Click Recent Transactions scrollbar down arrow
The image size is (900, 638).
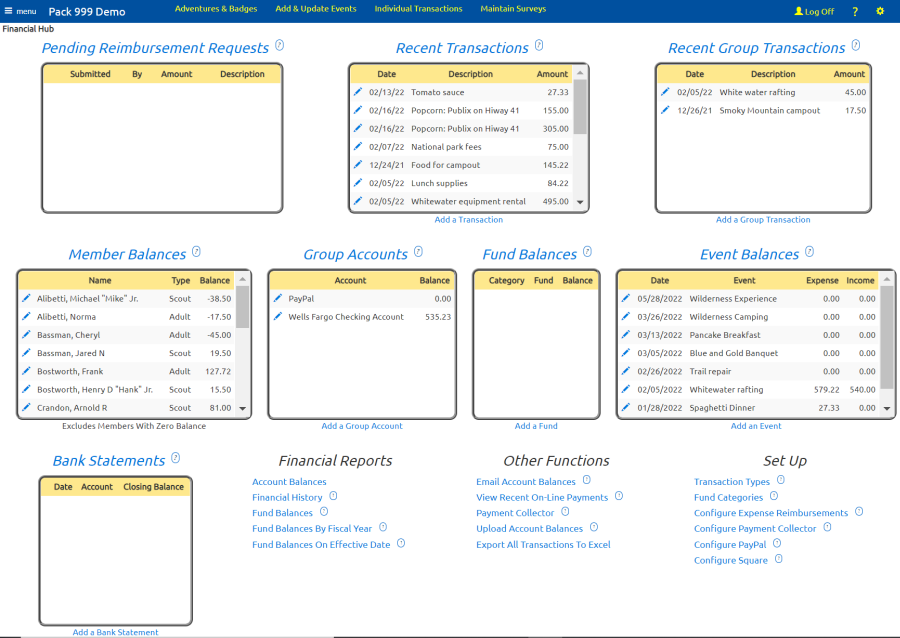coord(580,202)
